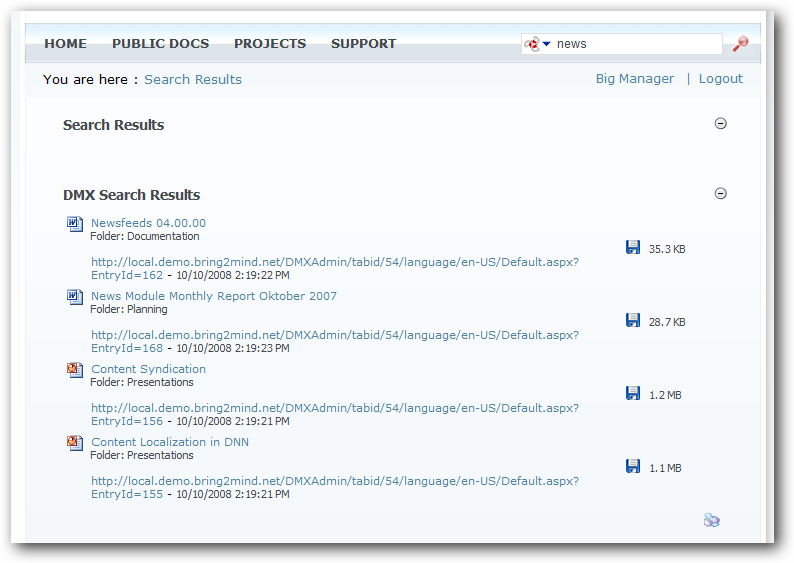Open URL link with EntryId=168
The height and width of the screenshot is (563, 794).
click(x=335, y=341)
